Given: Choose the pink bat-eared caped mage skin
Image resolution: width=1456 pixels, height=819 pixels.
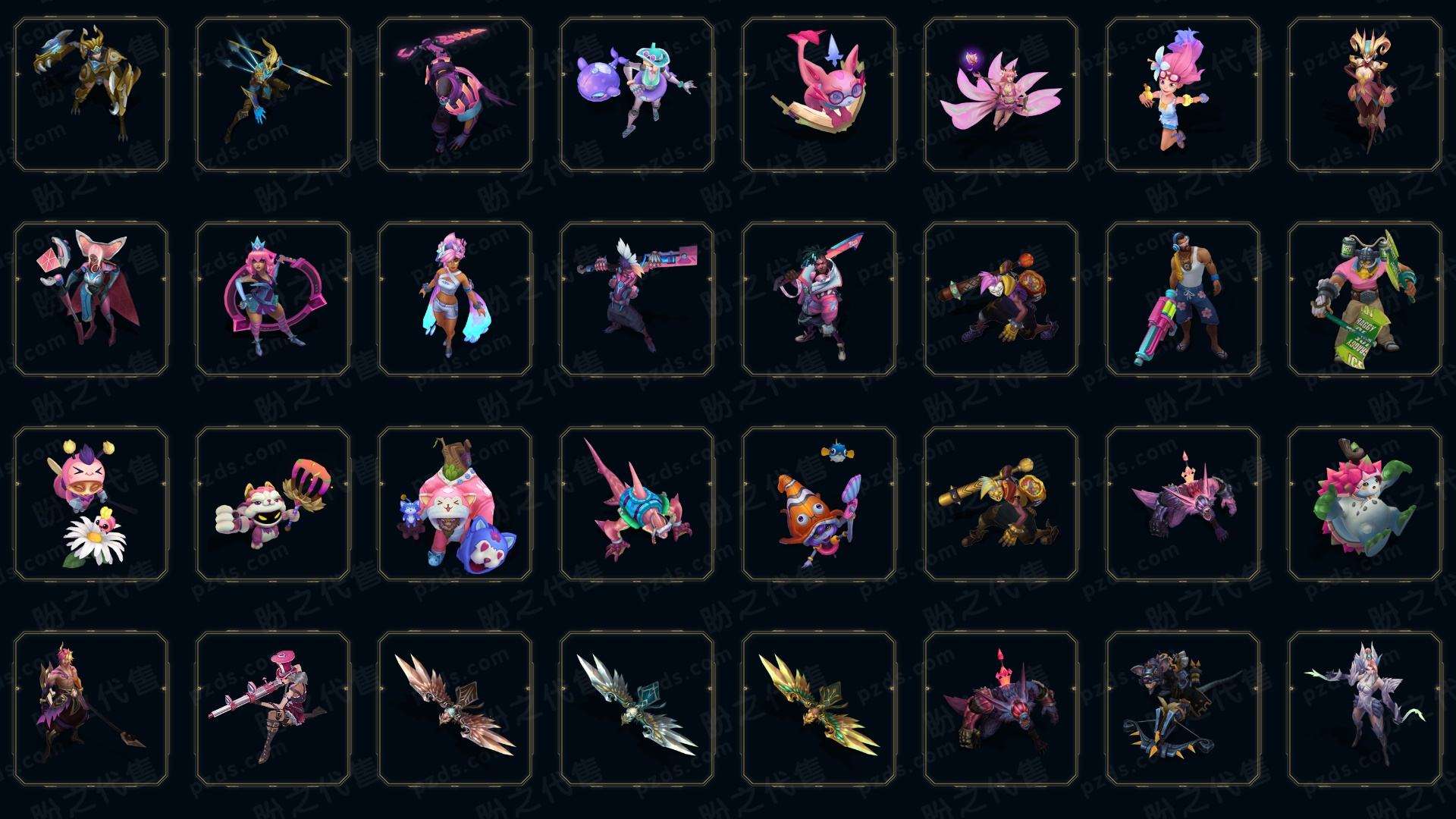Looking at the screenshot, I should [91, 299].
